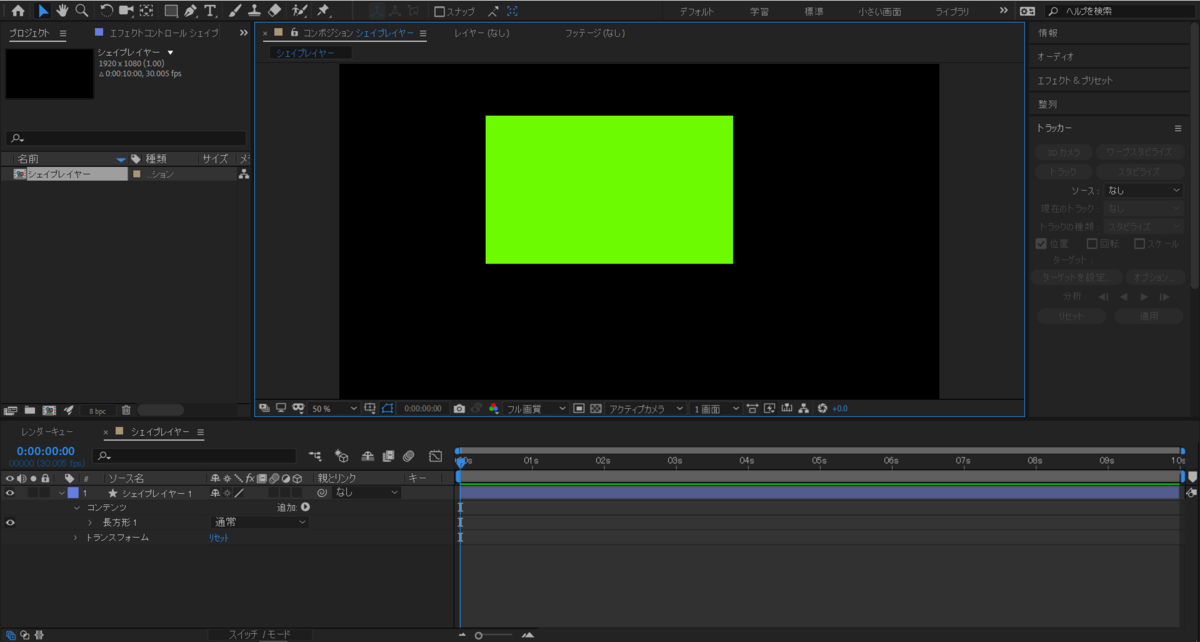Switch to the デフォルト workspace
Screen dimensions: 1200x642
pos(696,11)
